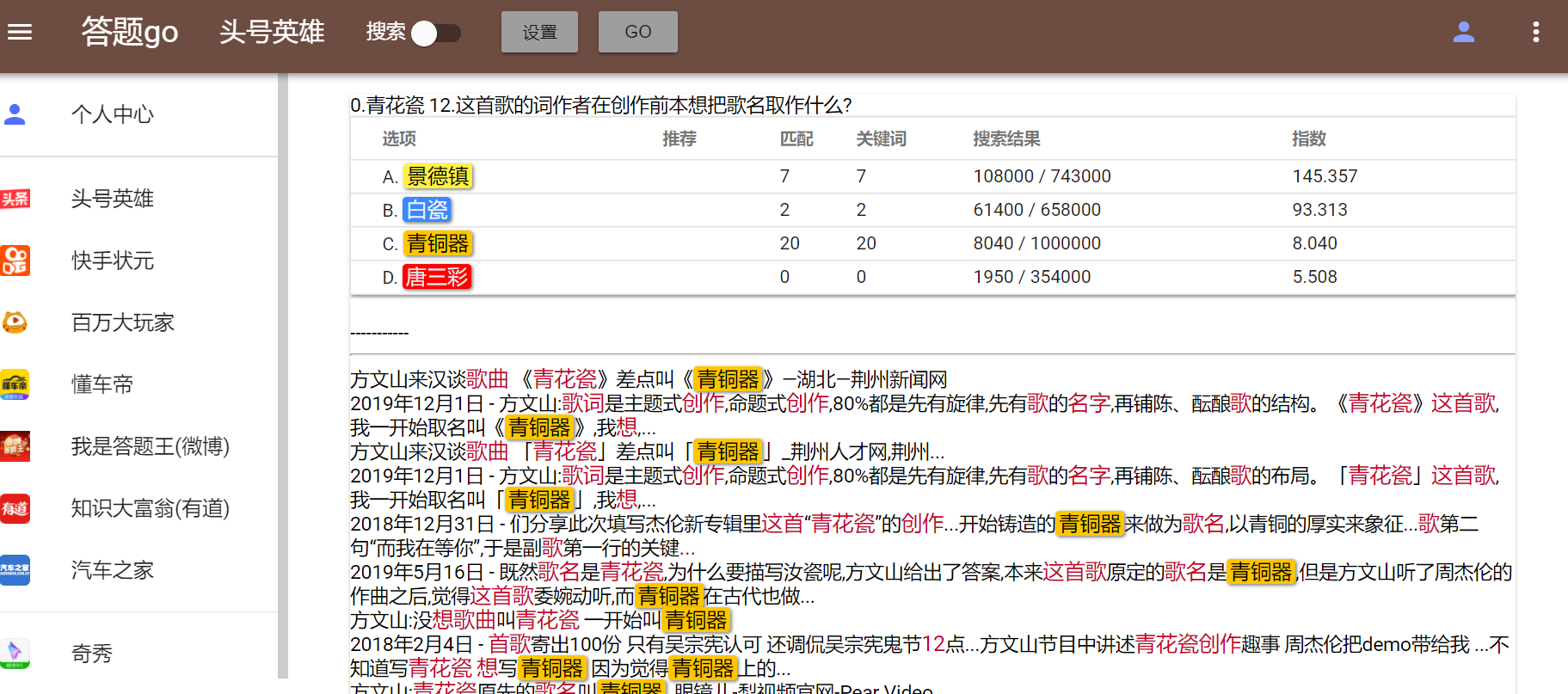
Task: Open the user account icon
Action: pyautogui.click(x=1464, y=32)
